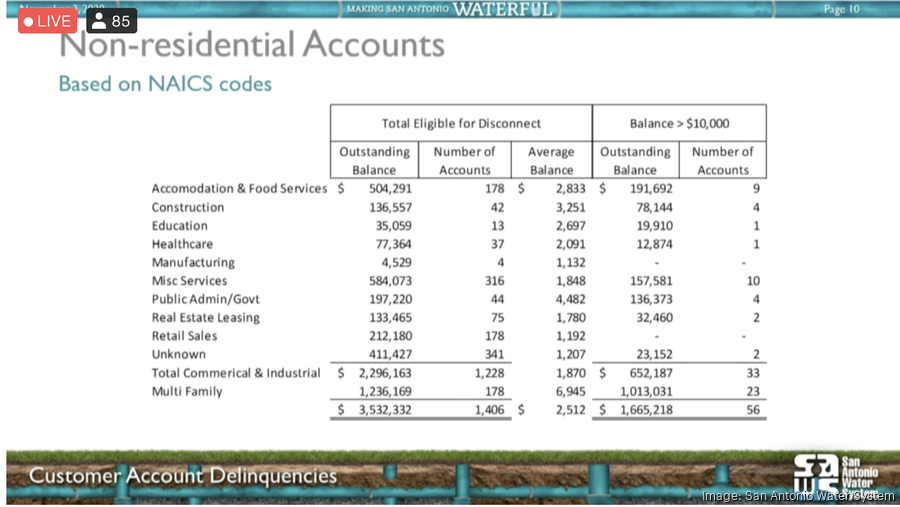Click the viewer count badge showing 85
Viewport: 900px width, 507px height.
coord(111,21)
